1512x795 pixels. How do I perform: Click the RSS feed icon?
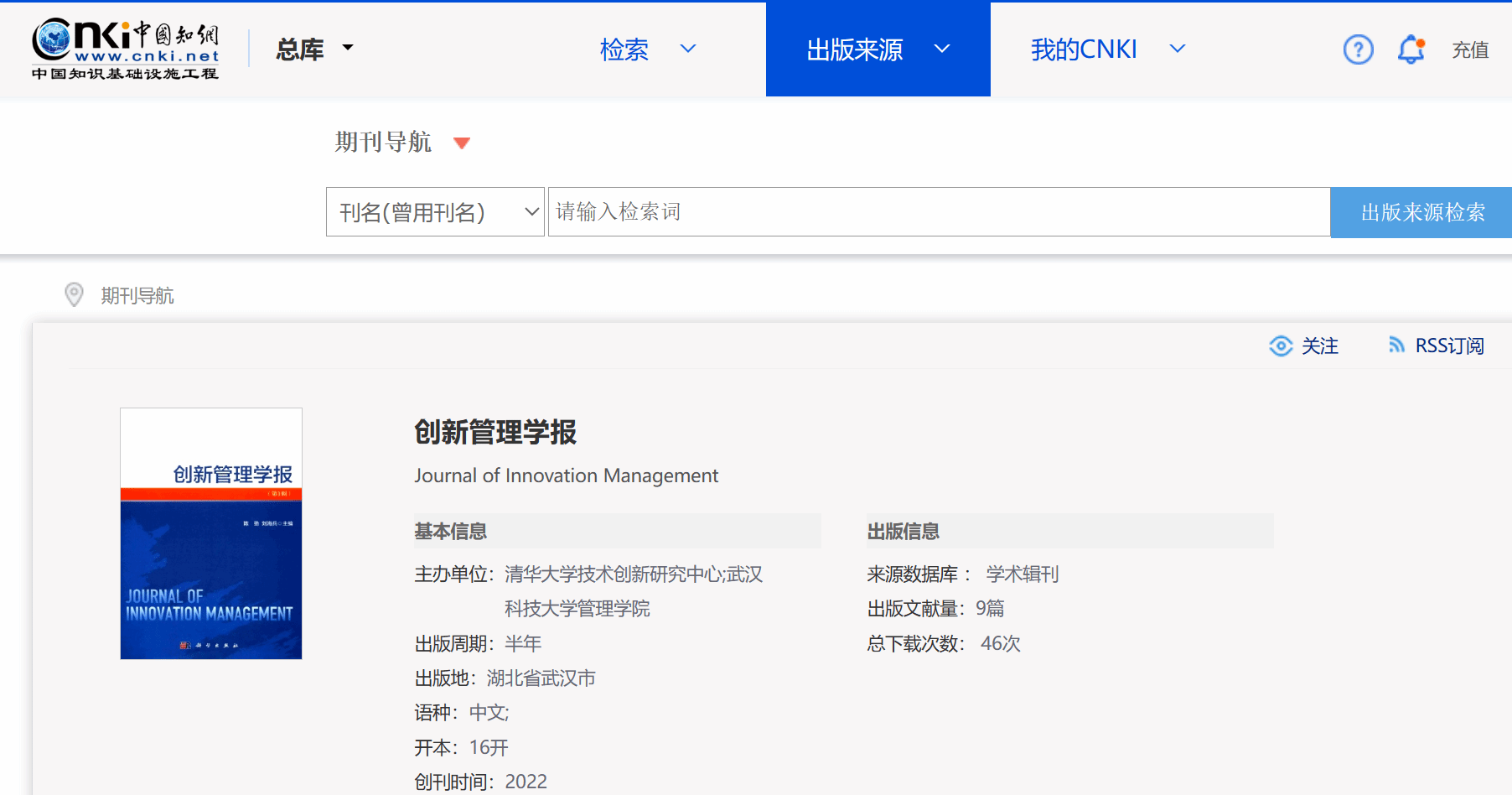[x=1395, y=345]
